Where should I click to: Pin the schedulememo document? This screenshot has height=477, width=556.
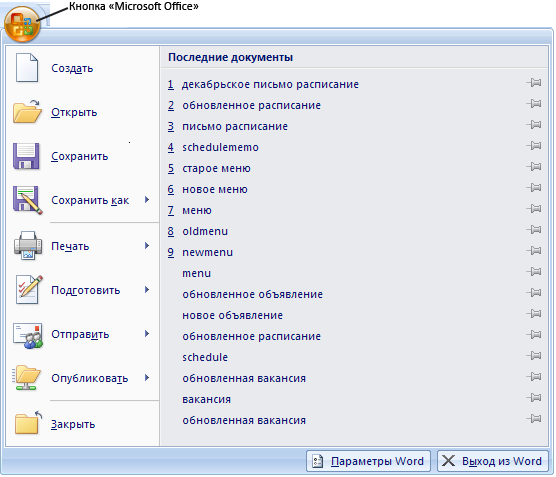[534, 146]
